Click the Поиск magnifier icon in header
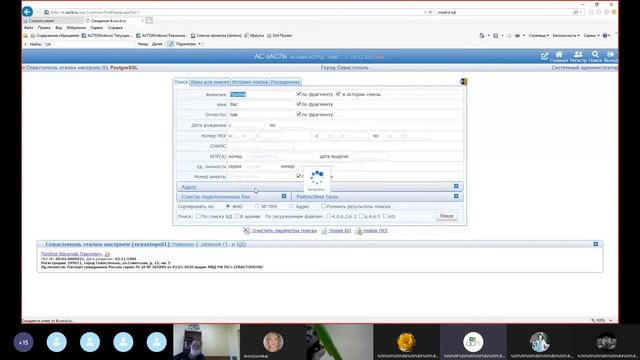 coord(595,54)
